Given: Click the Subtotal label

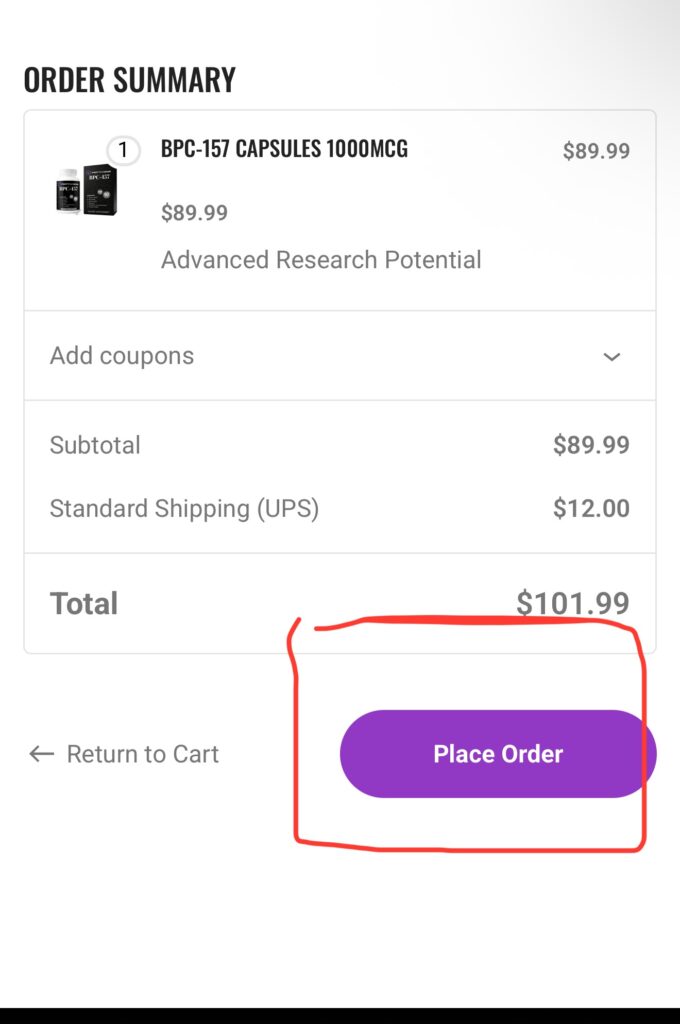Looking at the screenshot, I should coord(95,445).
